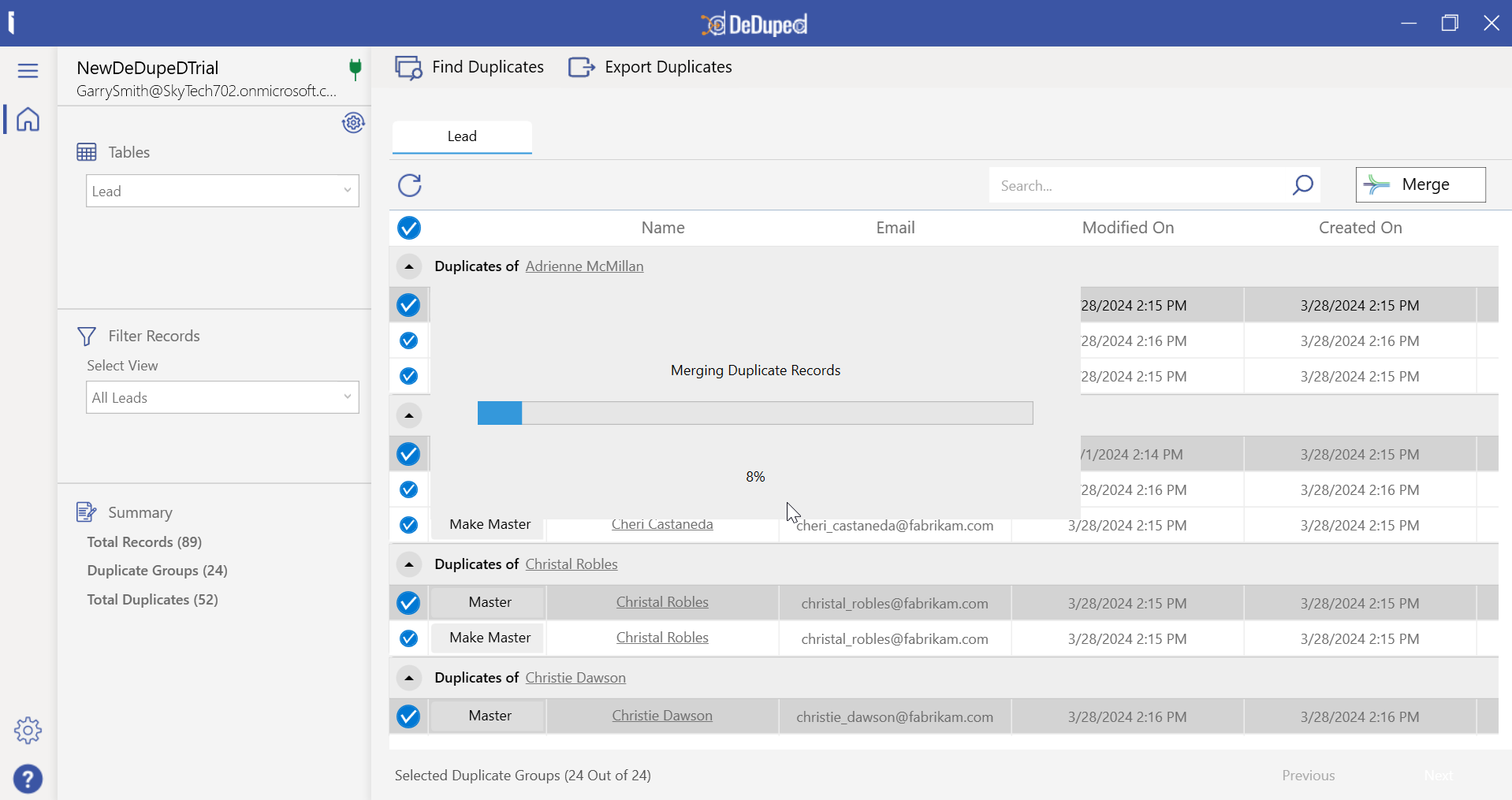1512x800 pixels.
Task: Uncheck checkbox for Cheri Castaneda Make Master row
Action: click(x=408, y=525)
